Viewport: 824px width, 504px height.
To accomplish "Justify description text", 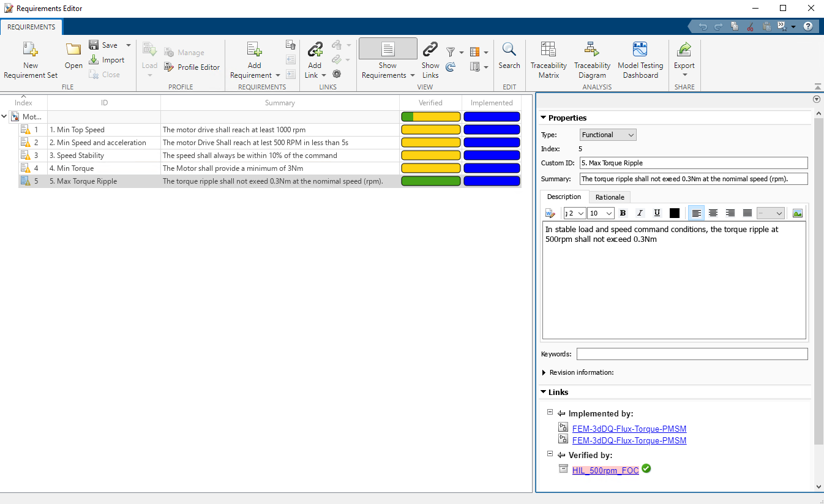I will (x=747, y=213).
